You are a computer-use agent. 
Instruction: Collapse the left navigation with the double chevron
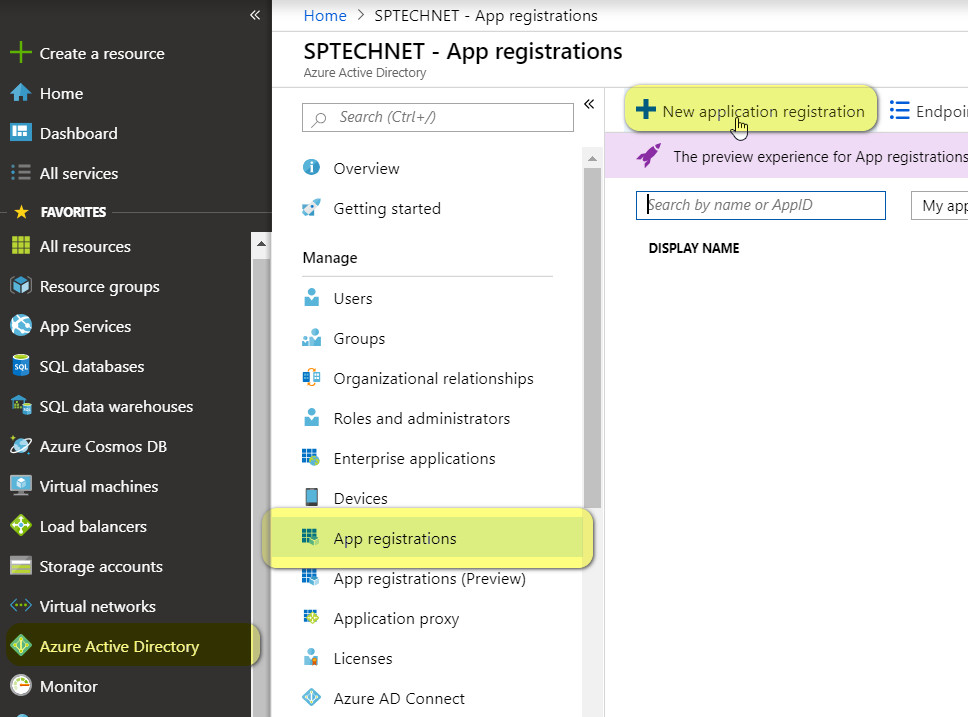[255, 15]
